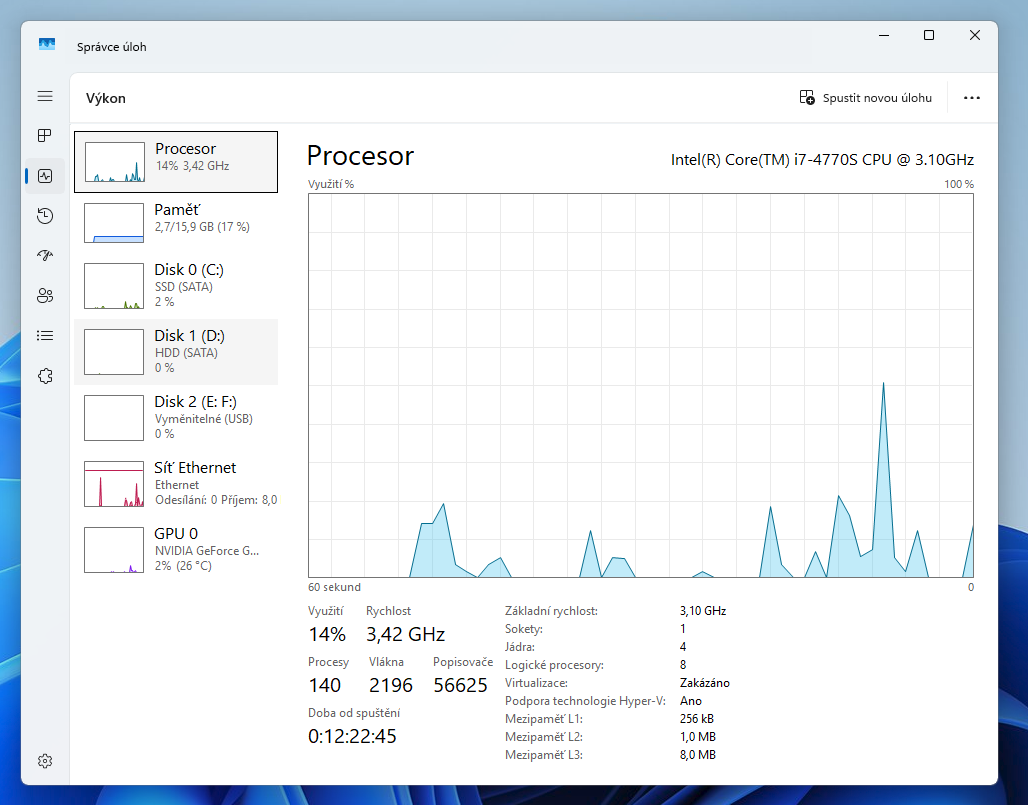This screenshot has width=1028, height=805.
Task: Open the hamburger navigation menu
Action: (45, 96)
